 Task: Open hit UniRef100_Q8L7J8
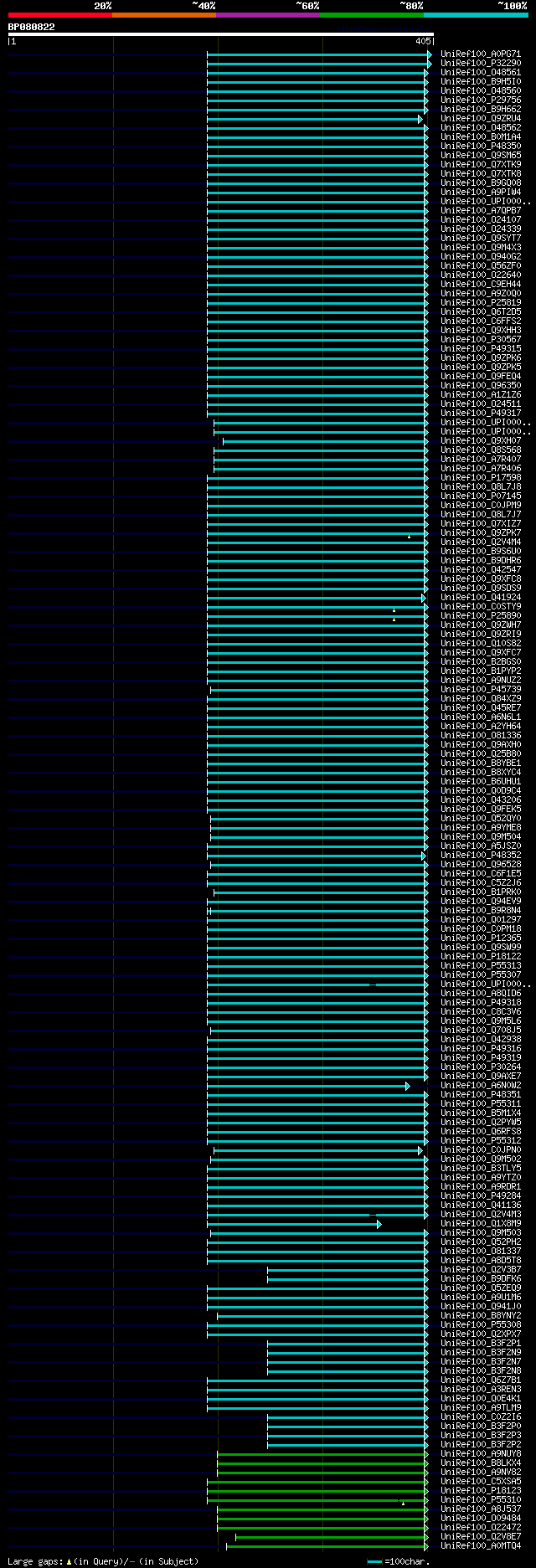pyautogui.click(x=481, y=487)
